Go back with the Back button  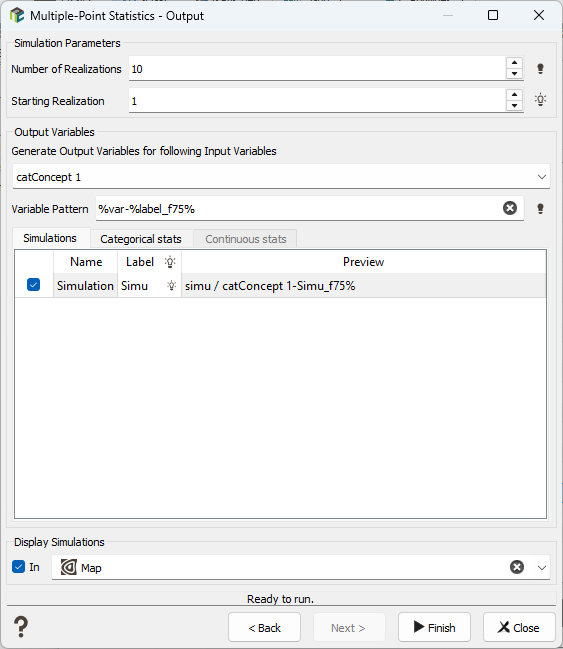(x=265, y=627)
